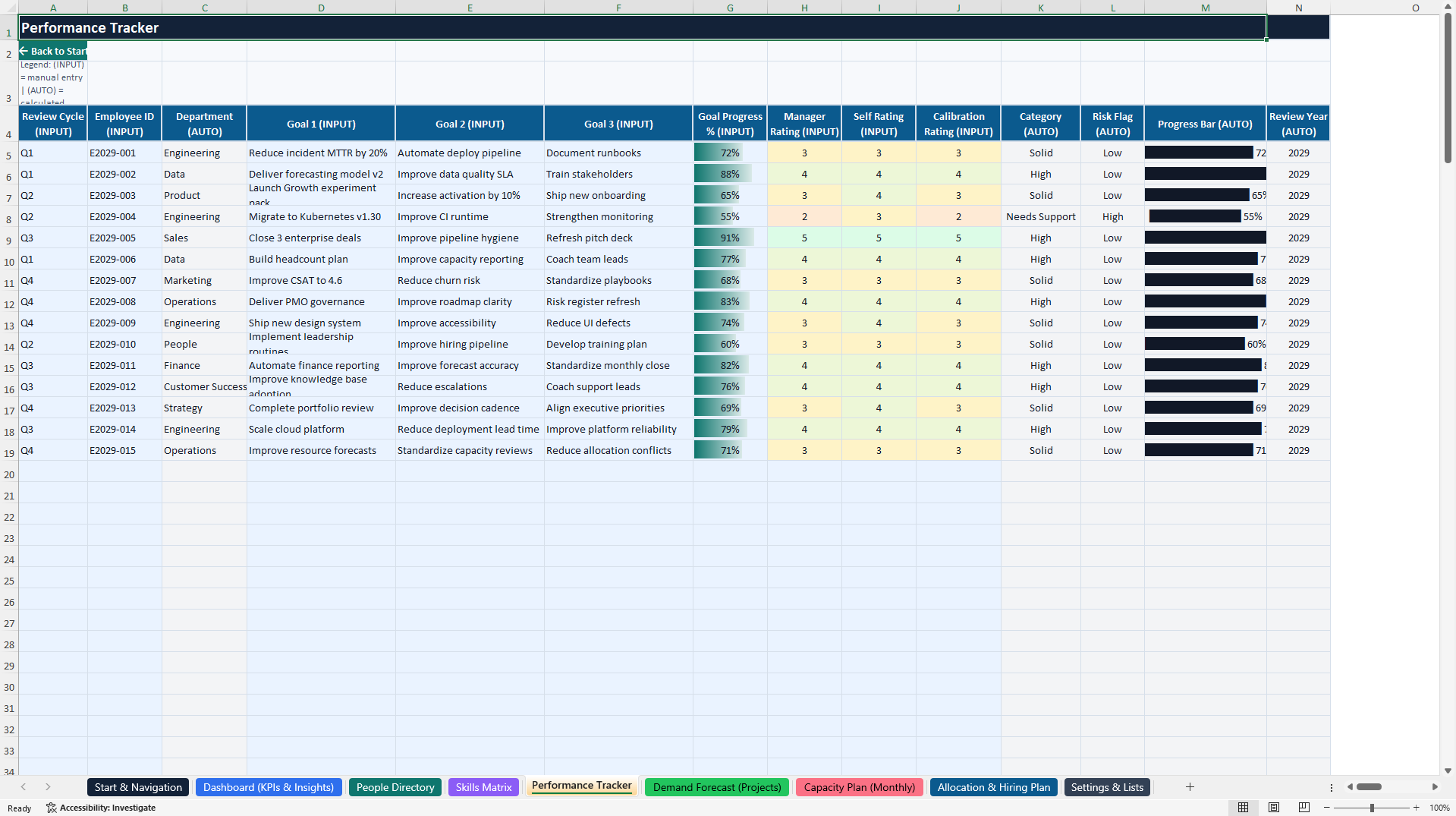Switch to Settings & Lists tab
The height and width of the screenshot is (816, 1456).
1107,787
